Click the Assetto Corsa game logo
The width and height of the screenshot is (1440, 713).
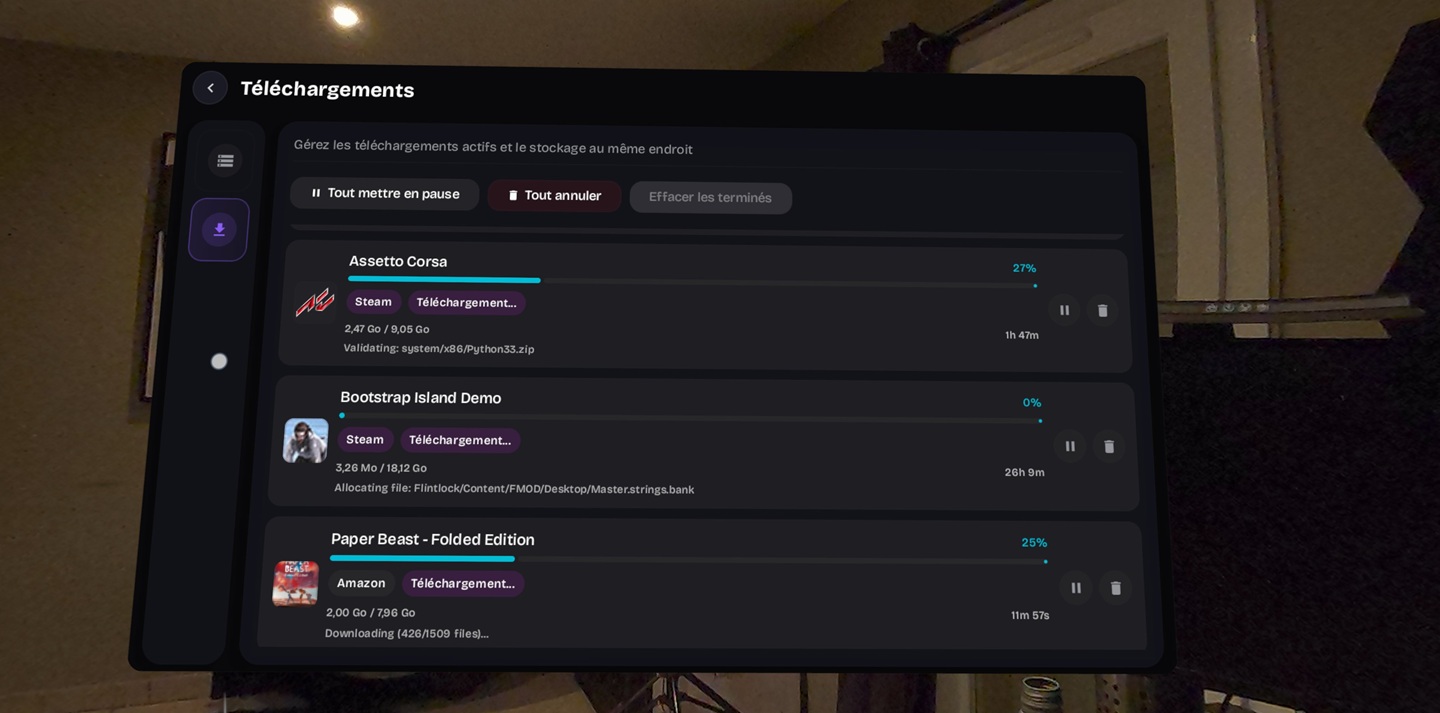point(315,302)
